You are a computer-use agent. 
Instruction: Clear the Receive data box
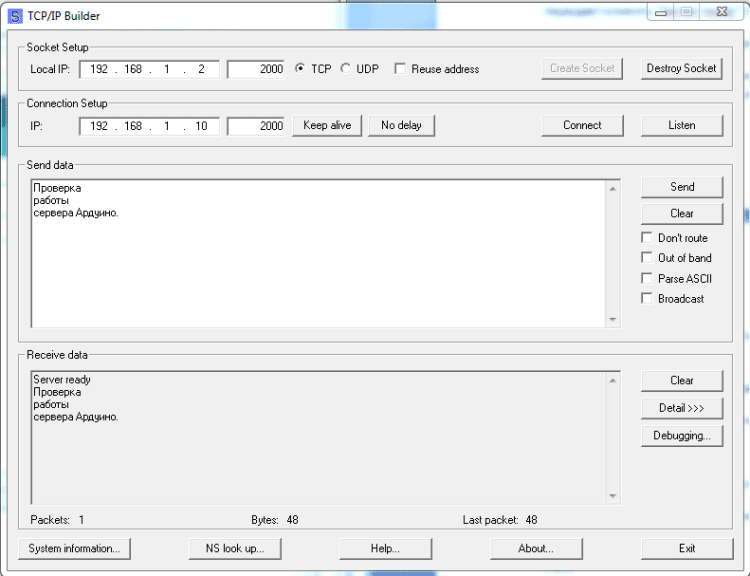click(682, 381)
